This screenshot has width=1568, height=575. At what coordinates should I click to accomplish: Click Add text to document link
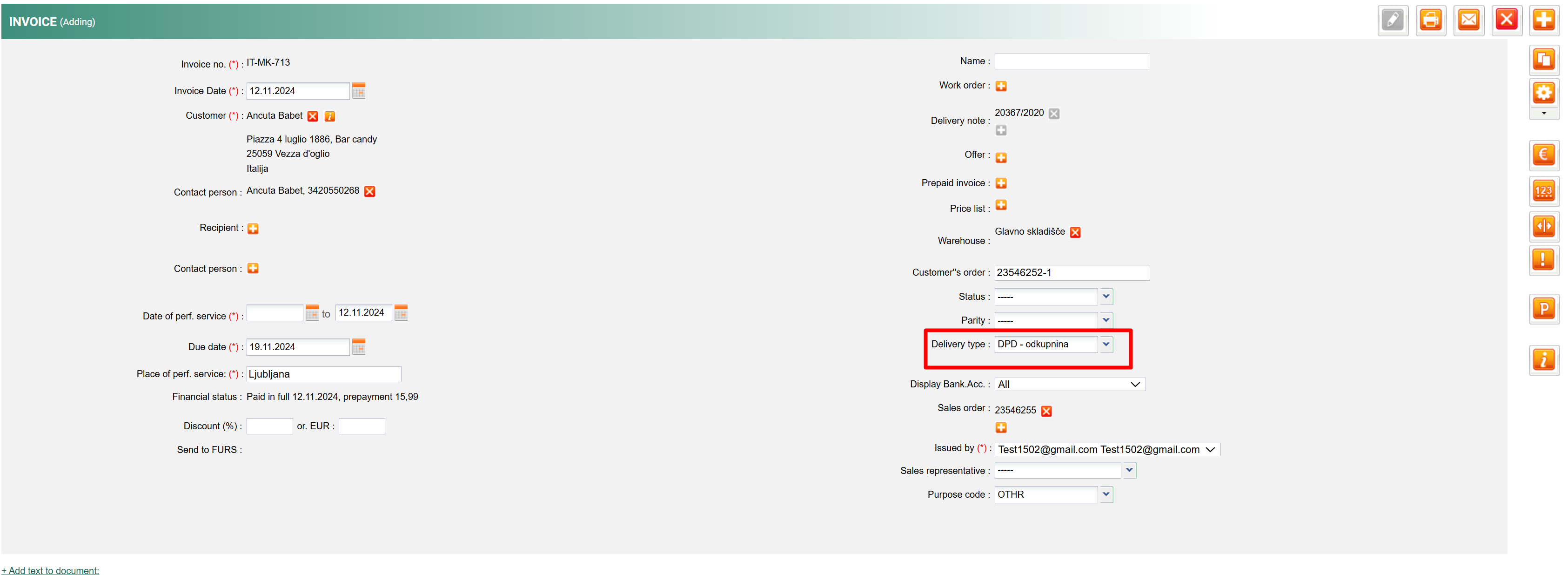click(51, 570)
